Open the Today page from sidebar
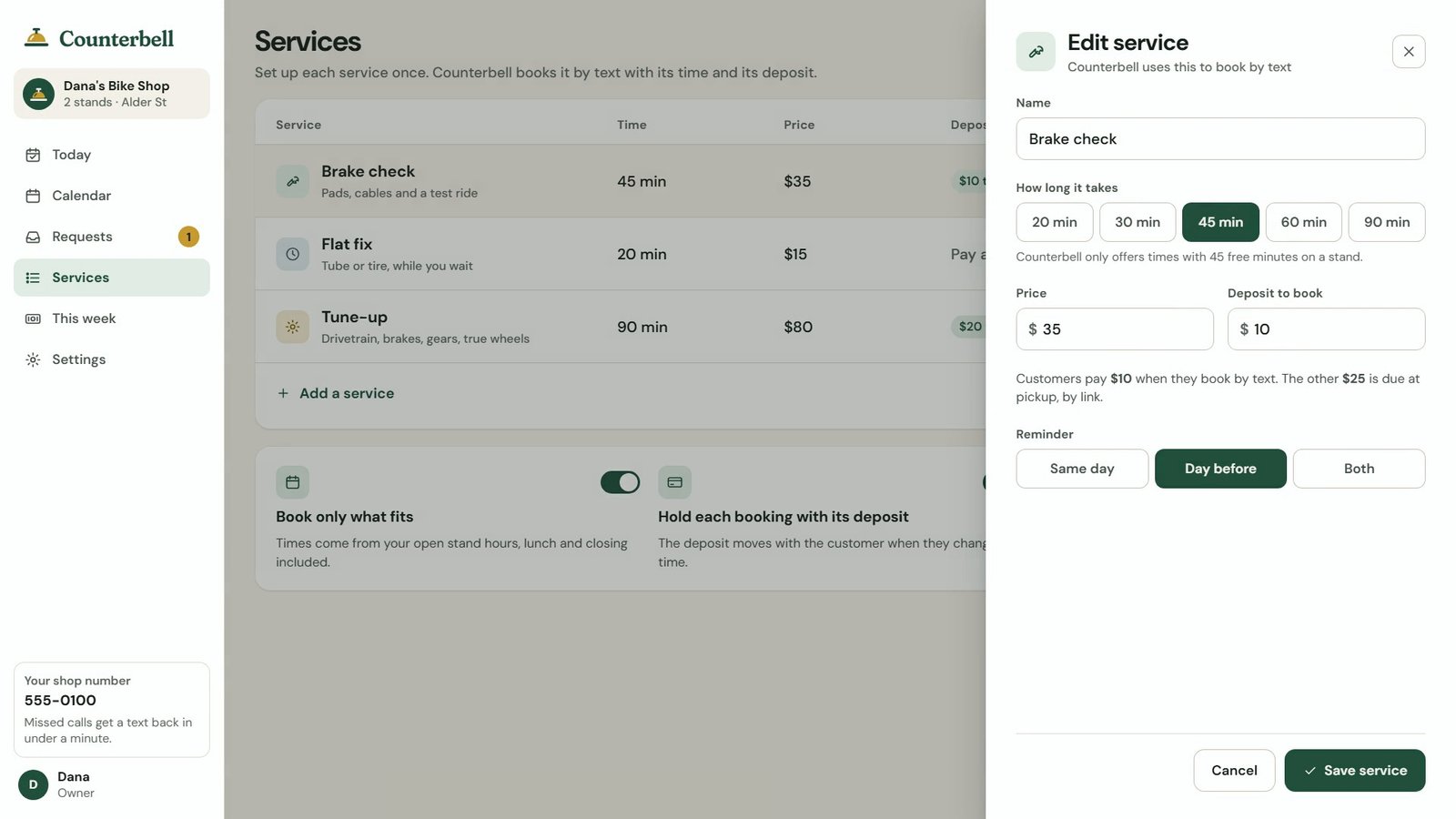This screenshot has height=819, width=1456. (112, 155)
